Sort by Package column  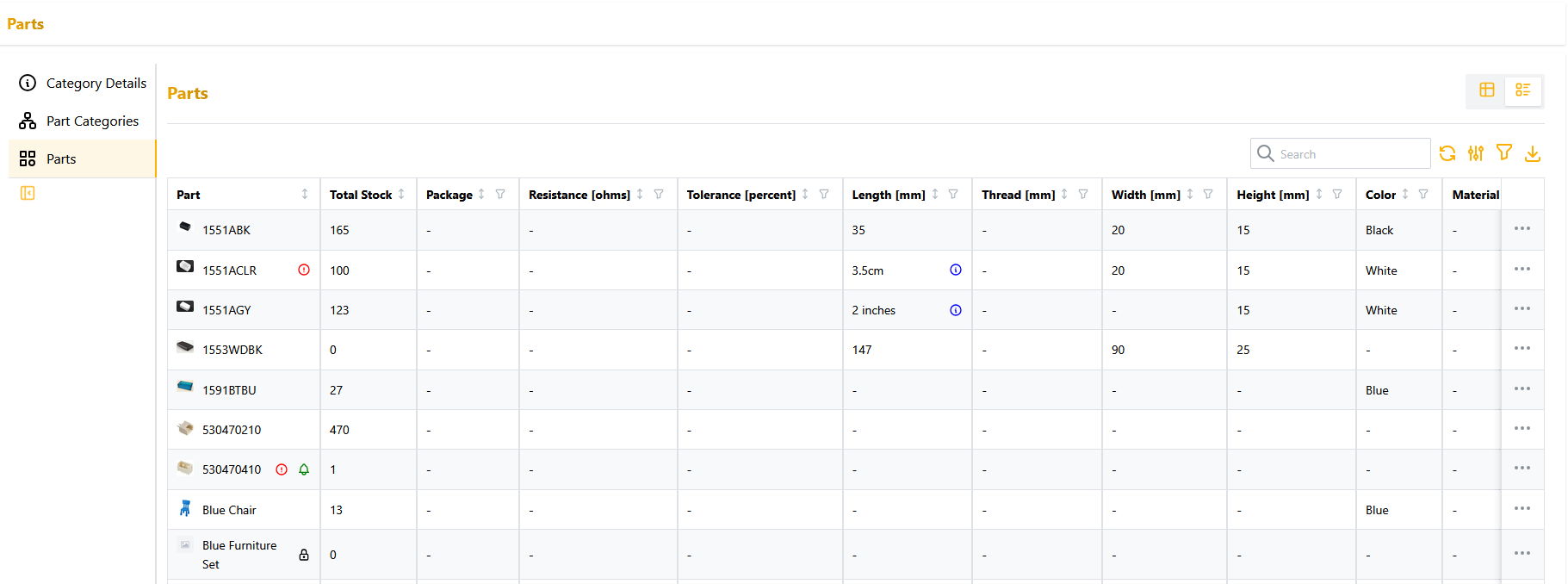click(481, 194)
